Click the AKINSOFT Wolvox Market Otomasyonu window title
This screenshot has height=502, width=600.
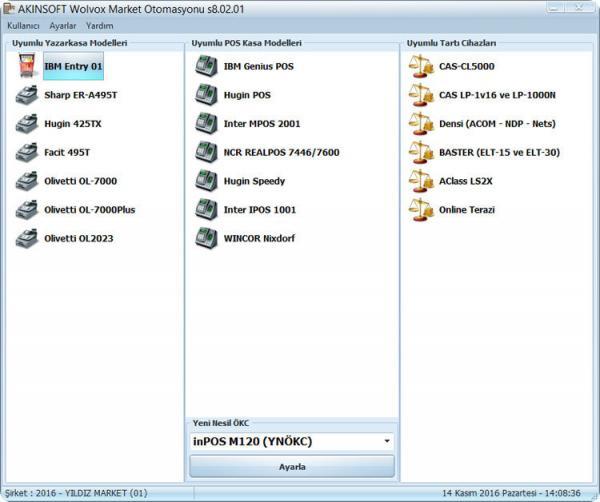tap(131, 9)
